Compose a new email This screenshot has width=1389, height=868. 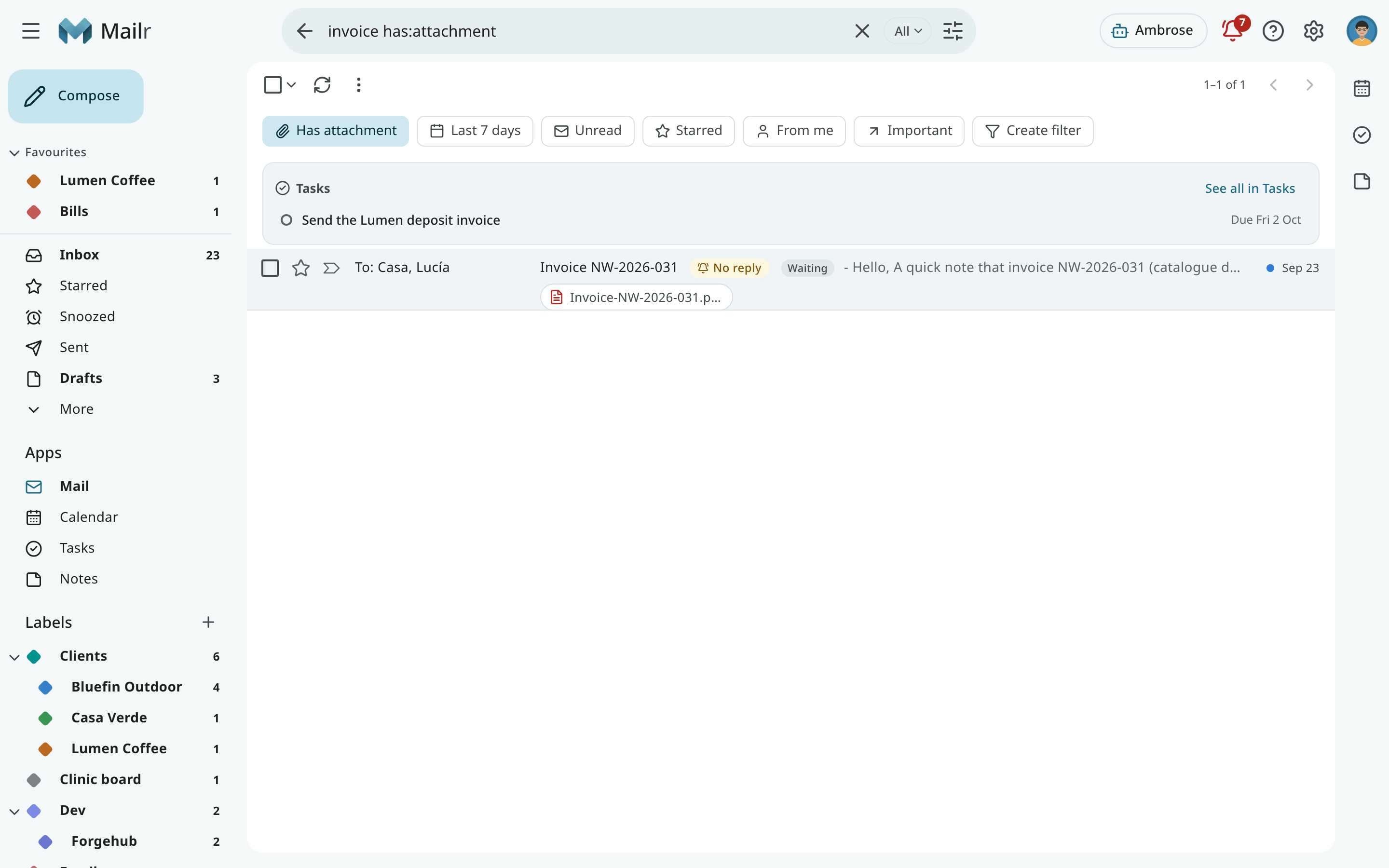pos(76,96)
